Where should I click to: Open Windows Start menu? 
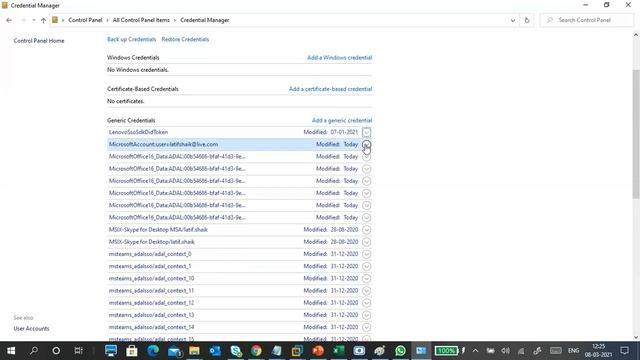(11, 351)
